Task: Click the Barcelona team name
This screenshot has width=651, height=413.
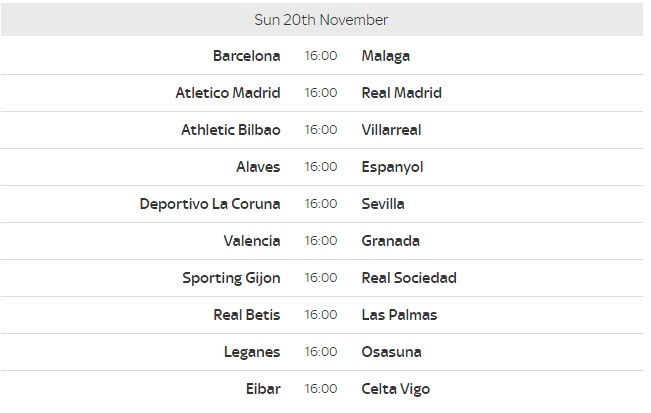Action: [x=247, y=56]
